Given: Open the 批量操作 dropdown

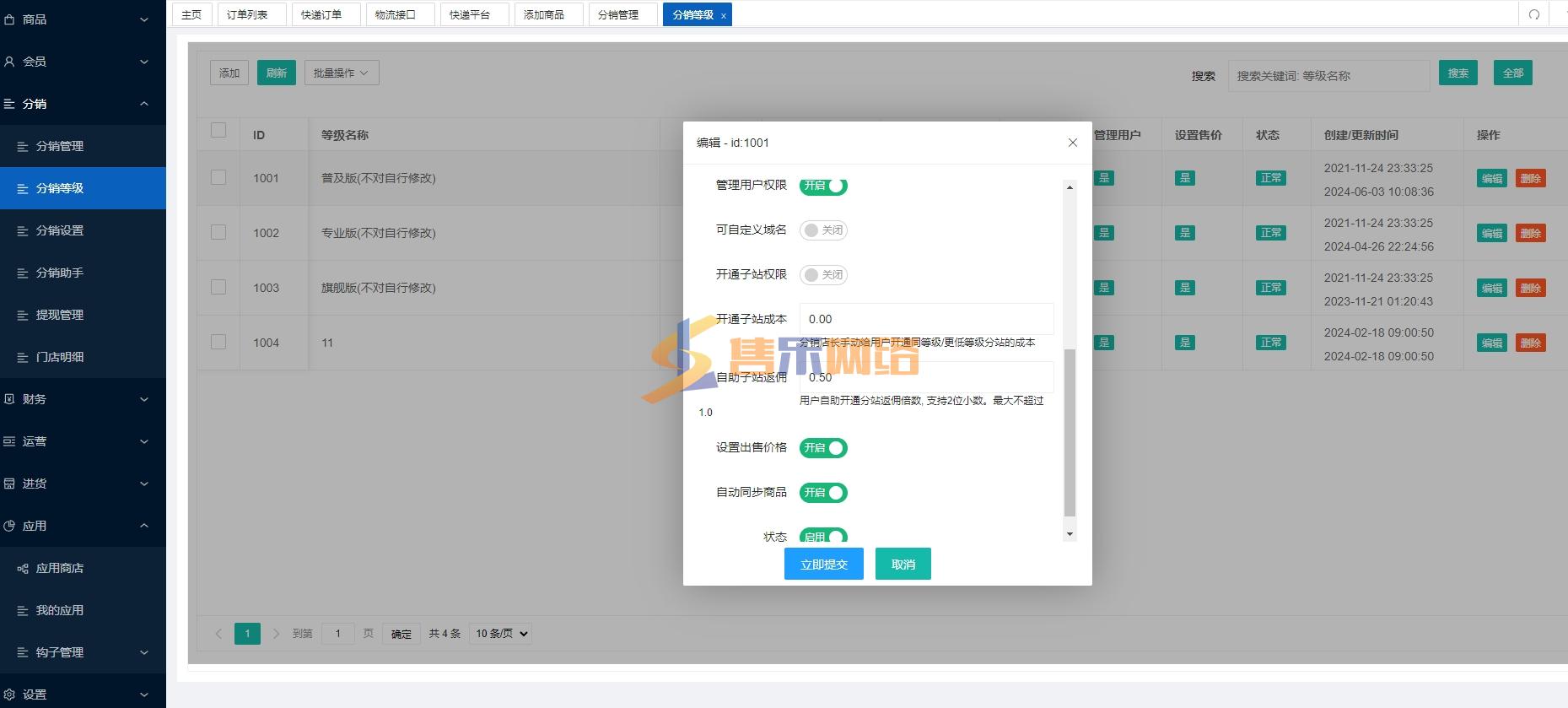Looking at the screenshot, I should click(341, 73).
